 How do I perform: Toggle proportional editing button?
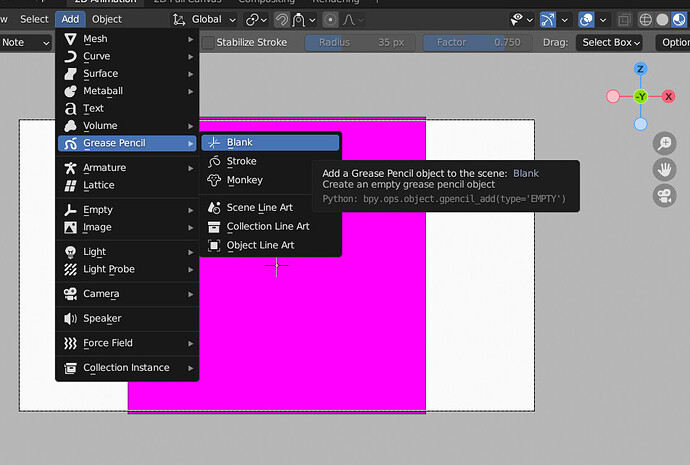(x=330, y=20)
